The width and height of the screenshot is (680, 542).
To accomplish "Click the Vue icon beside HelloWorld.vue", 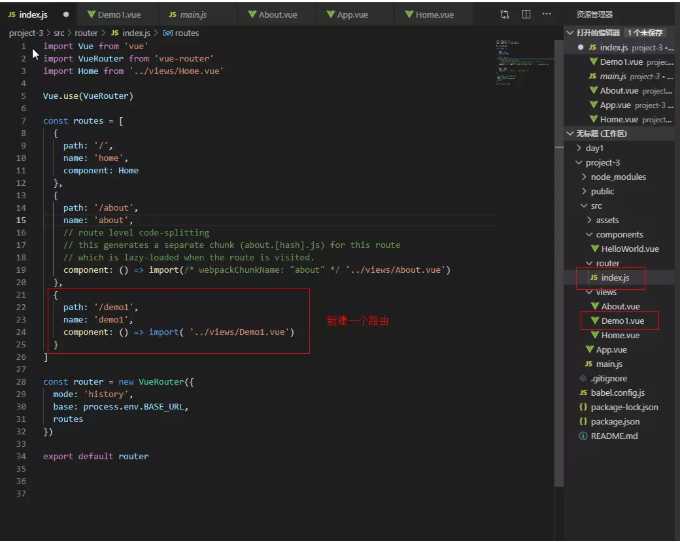I will click(x=595, y=249).
